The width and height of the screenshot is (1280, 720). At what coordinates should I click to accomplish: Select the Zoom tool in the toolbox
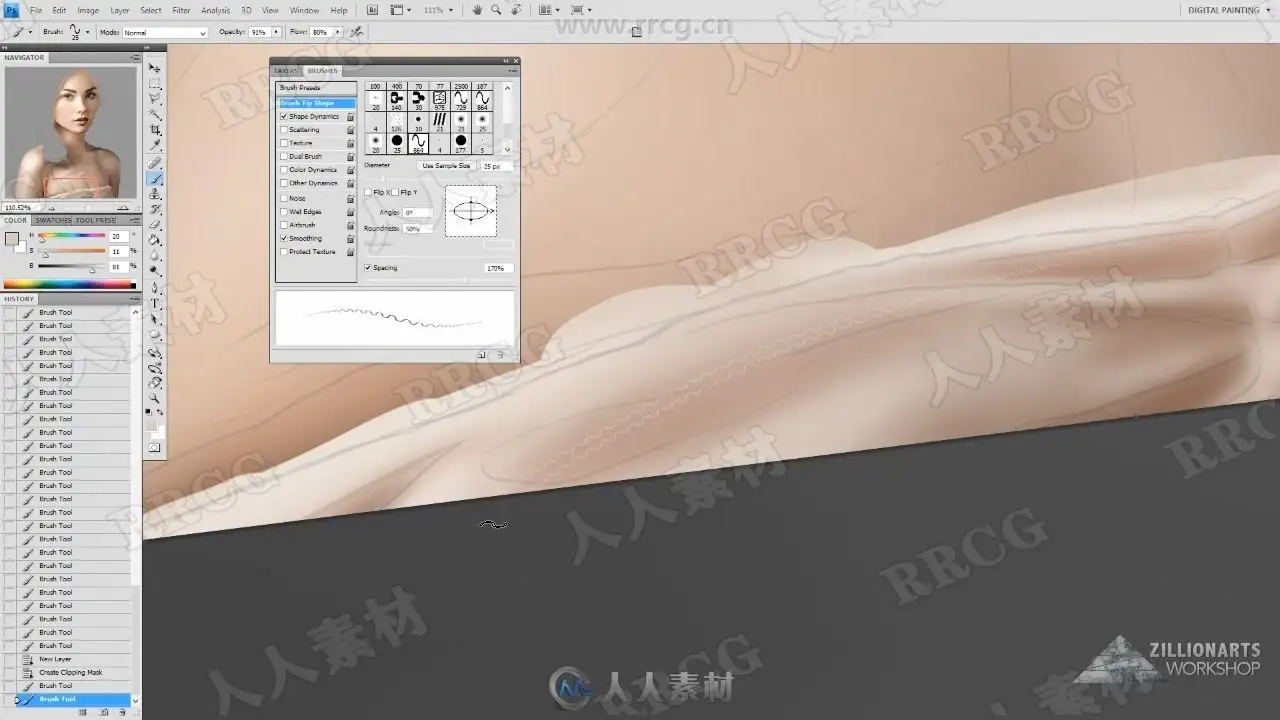[x=155, y=398]
